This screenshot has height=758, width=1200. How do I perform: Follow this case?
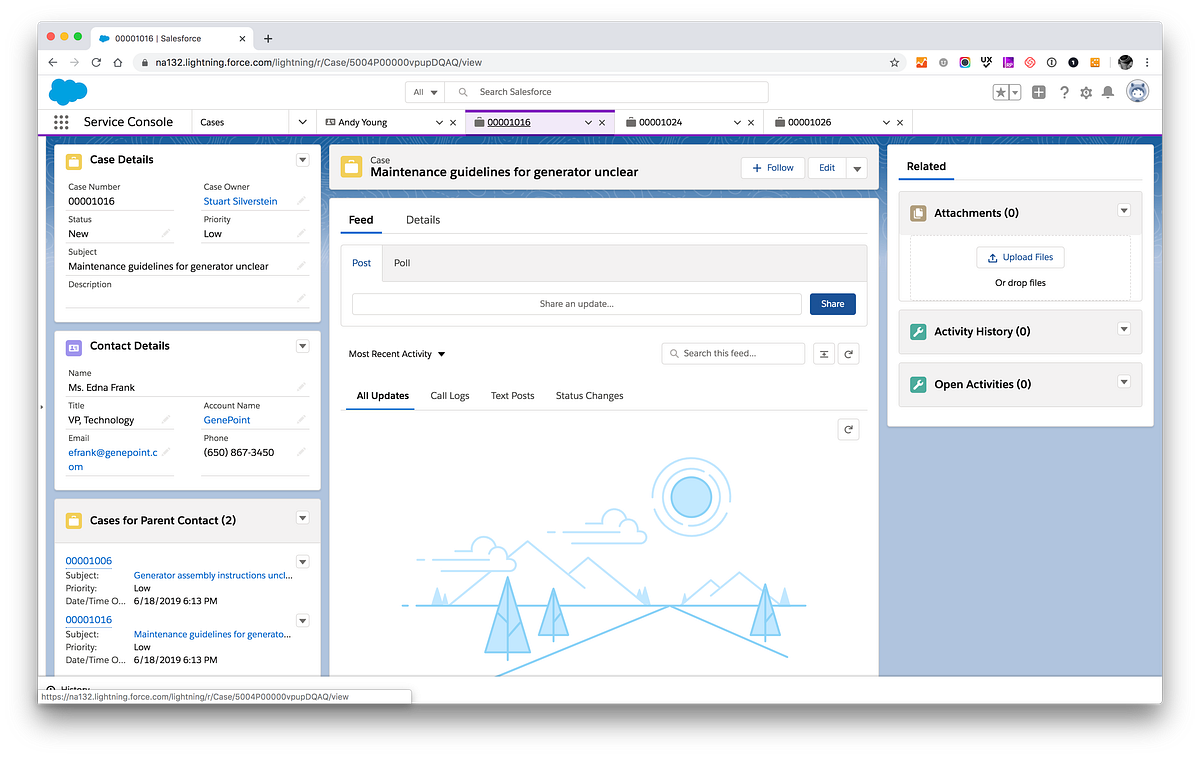point(772,167)
